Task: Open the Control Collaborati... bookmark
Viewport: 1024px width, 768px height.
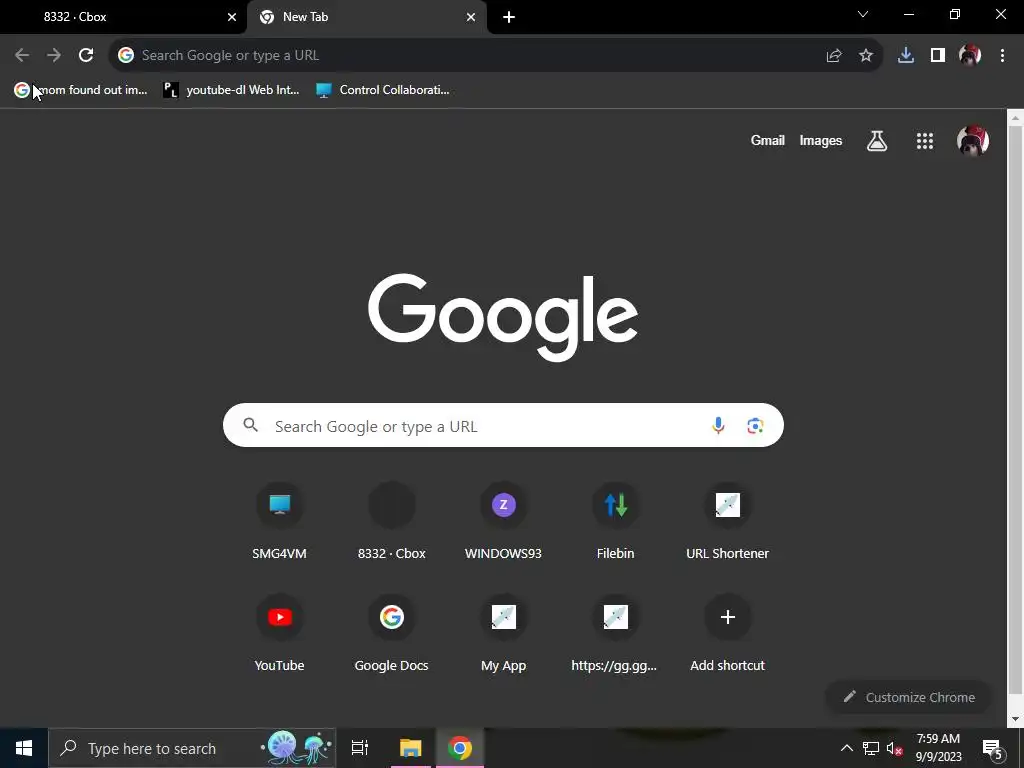Action: [x=383, y=90]
